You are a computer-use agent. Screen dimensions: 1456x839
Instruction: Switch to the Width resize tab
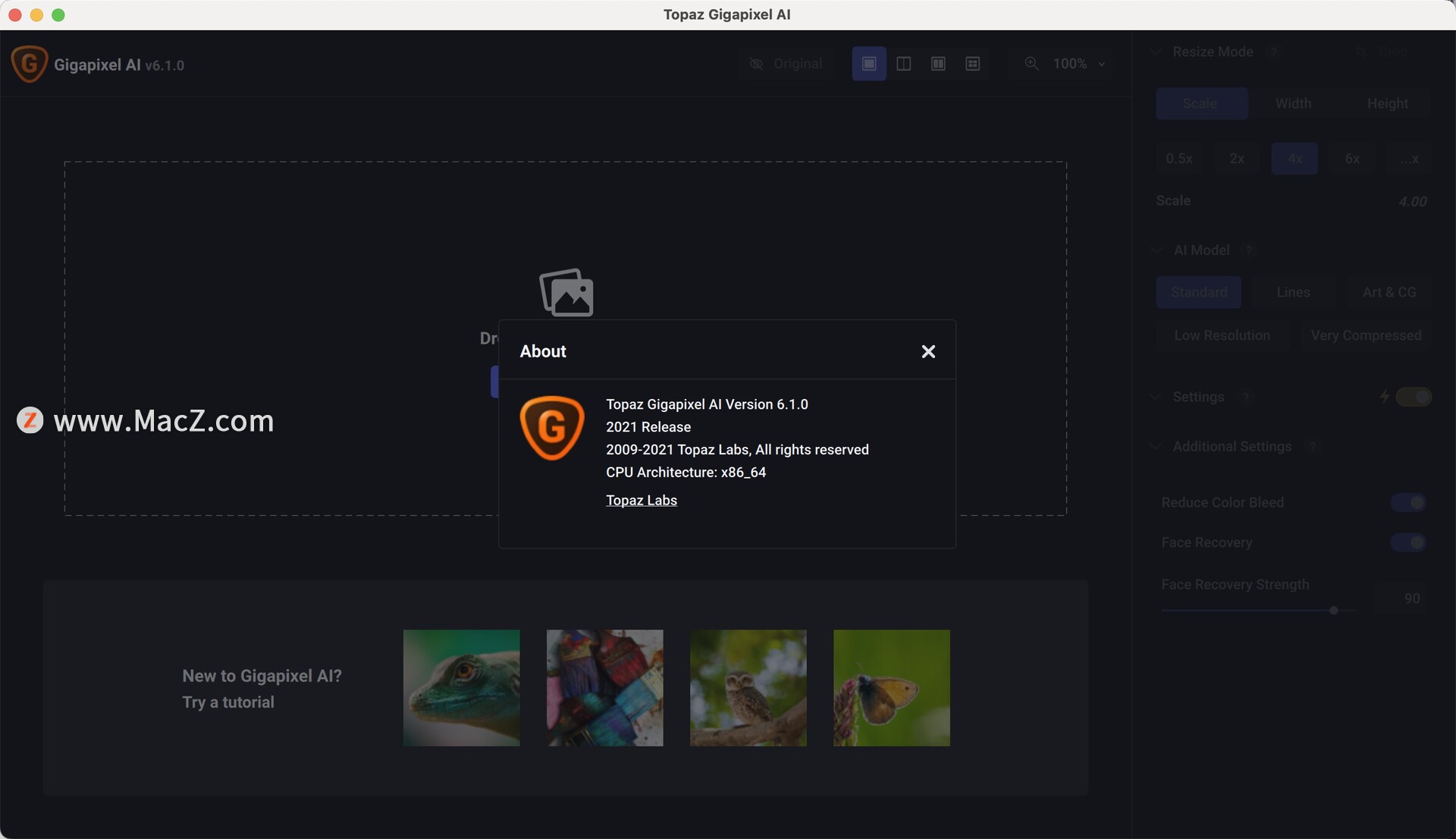1293,103
